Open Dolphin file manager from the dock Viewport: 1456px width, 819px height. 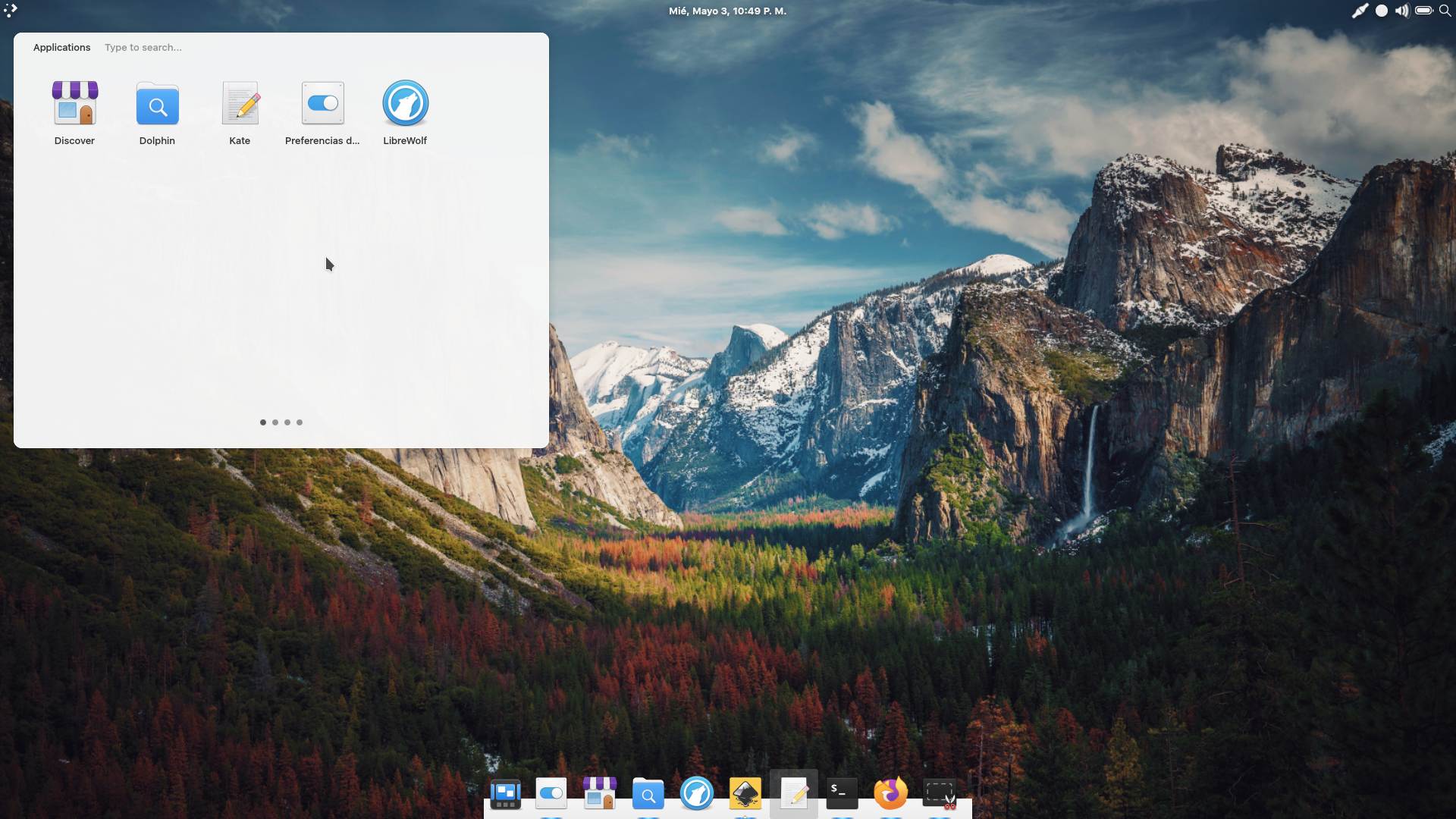[648, 794]
